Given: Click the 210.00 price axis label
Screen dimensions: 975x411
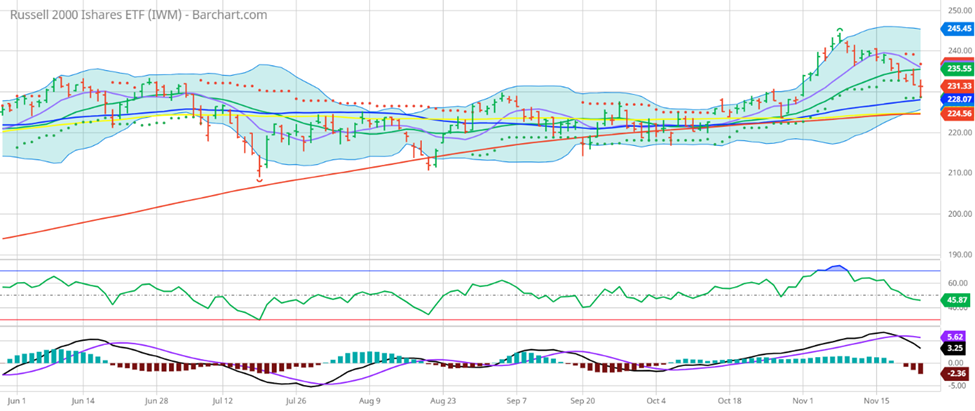Looking at the screenshot, I should point(959,173).
